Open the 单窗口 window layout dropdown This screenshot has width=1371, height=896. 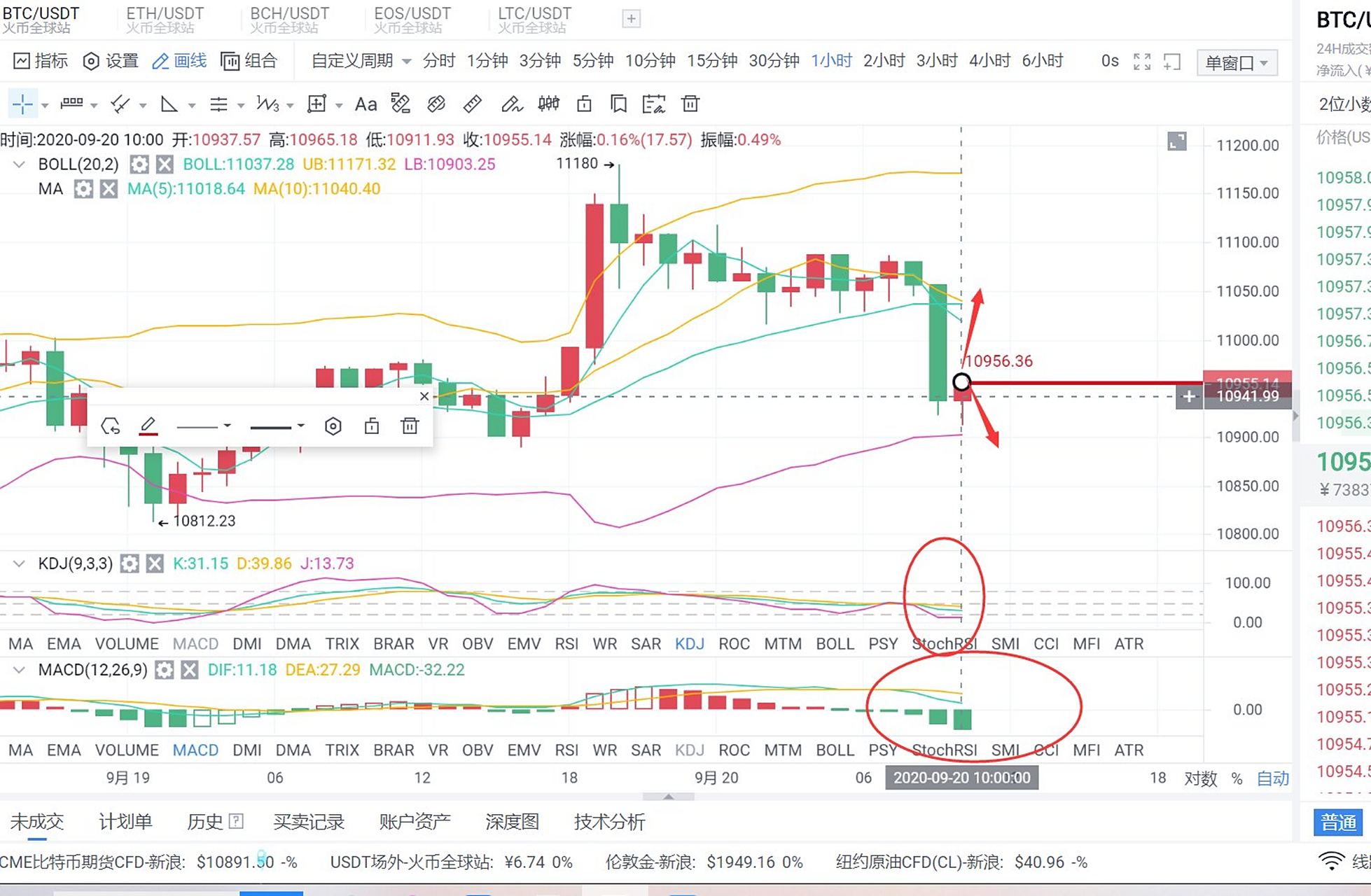click(x=1236, y=62)
